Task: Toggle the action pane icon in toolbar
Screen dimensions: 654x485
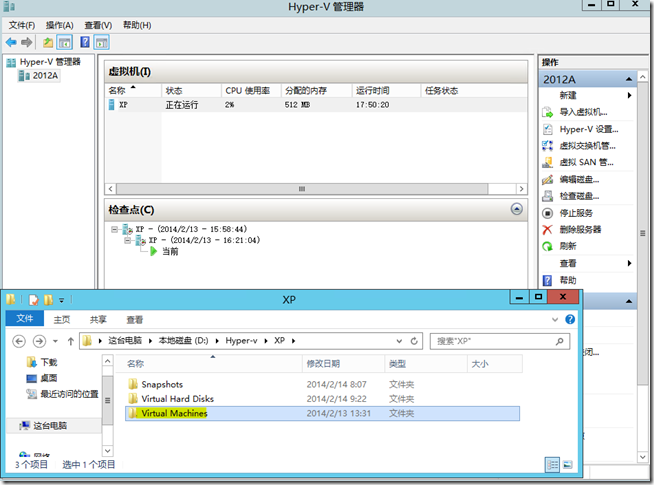Action: pos(102,42)
